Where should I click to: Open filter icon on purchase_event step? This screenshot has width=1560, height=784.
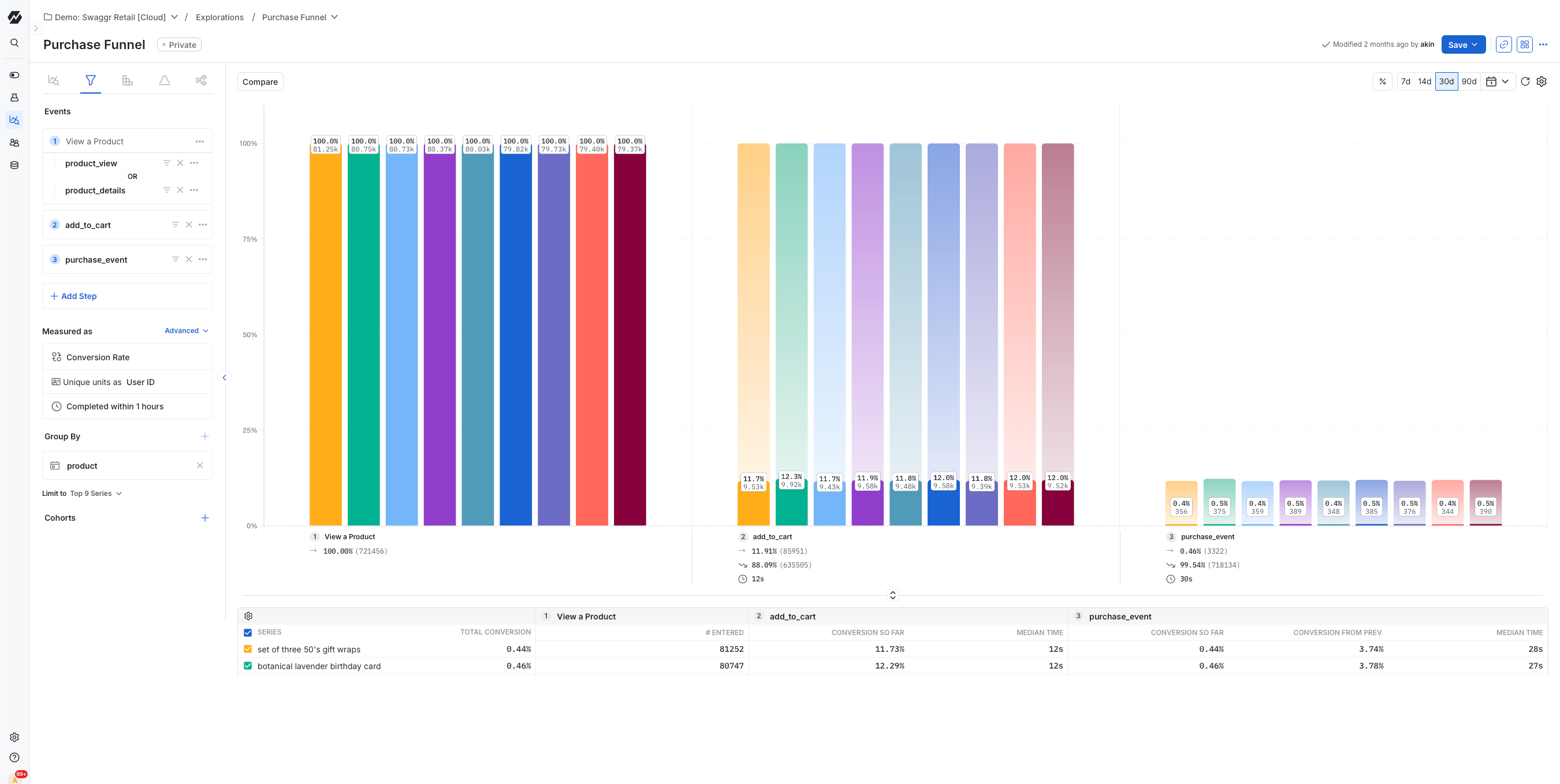pyautogui.click(x=175, y=259)
